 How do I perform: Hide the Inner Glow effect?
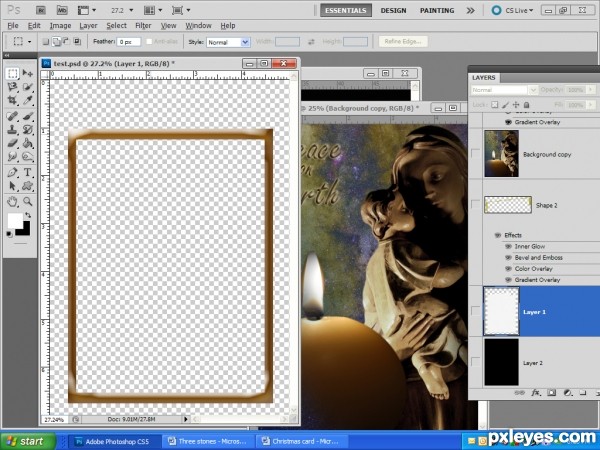pyautogui.click(x=509, y=246)
